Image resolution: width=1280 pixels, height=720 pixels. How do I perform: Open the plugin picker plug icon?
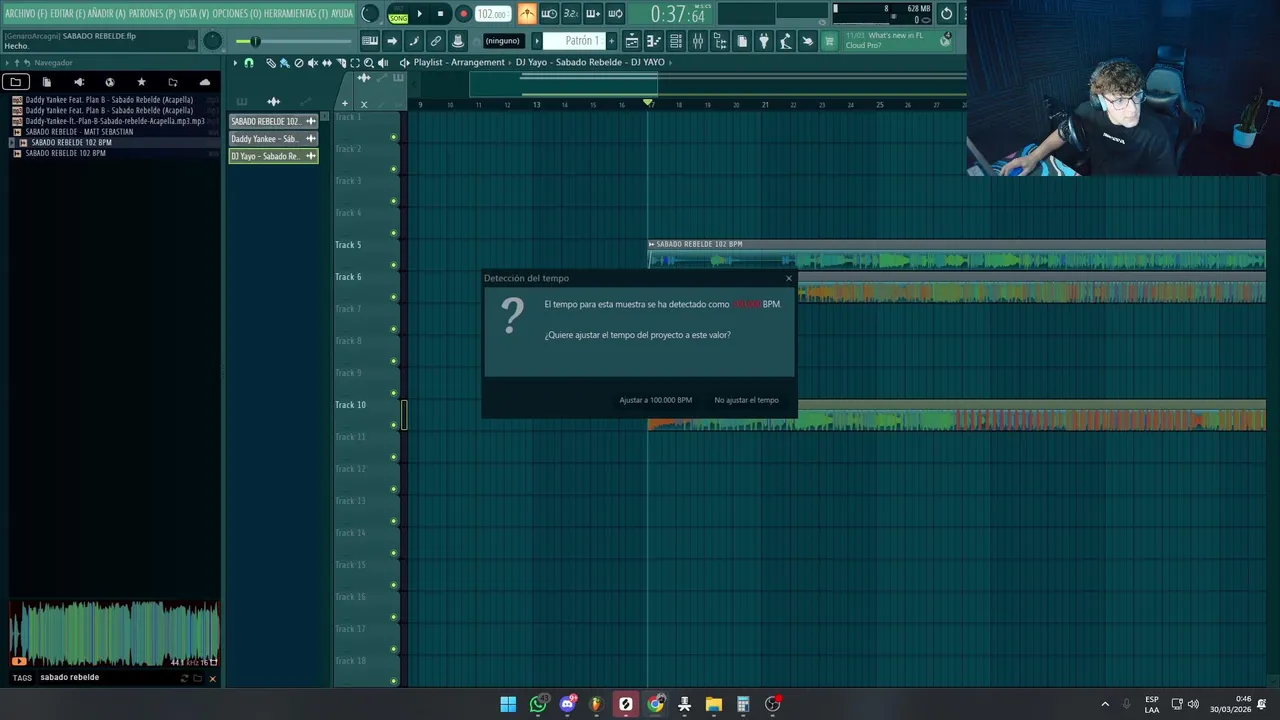764,41
